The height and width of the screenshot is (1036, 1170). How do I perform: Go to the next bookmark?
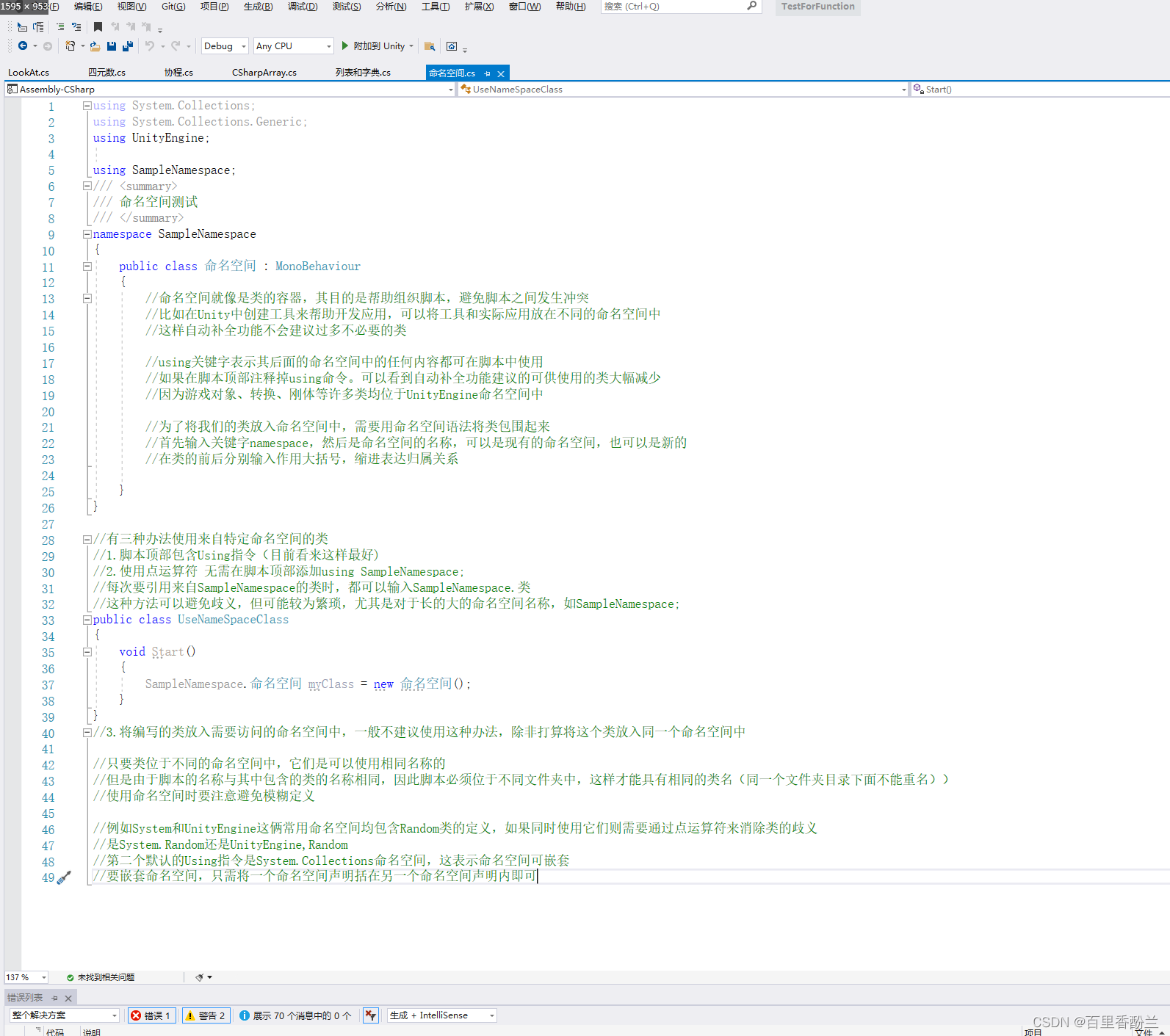[130, 26]
